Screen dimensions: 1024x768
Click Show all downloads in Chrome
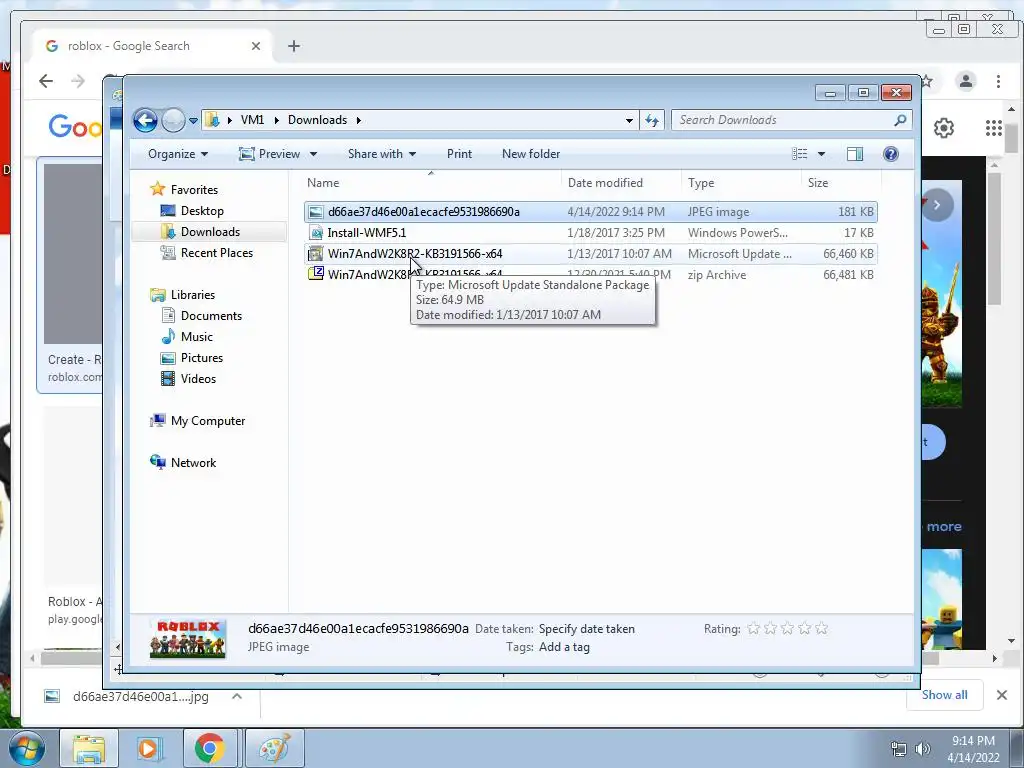pos(944,695)
